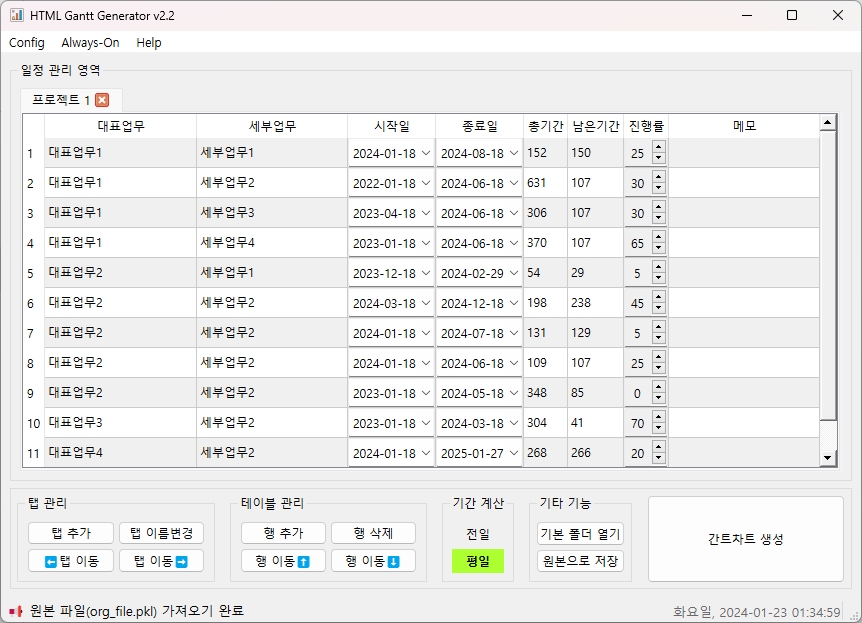The height and width of the screenshot is (623, 862).
Task: Click the table scrollbar down arrow
Action: coord(828,457)
